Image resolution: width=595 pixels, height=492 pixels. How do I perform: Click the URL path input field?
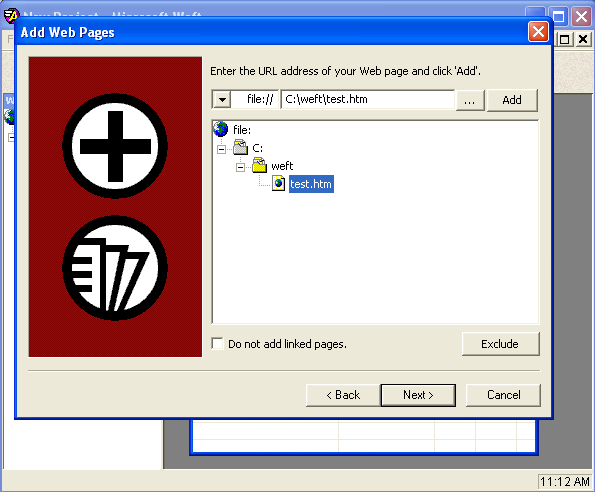point(367,99)
